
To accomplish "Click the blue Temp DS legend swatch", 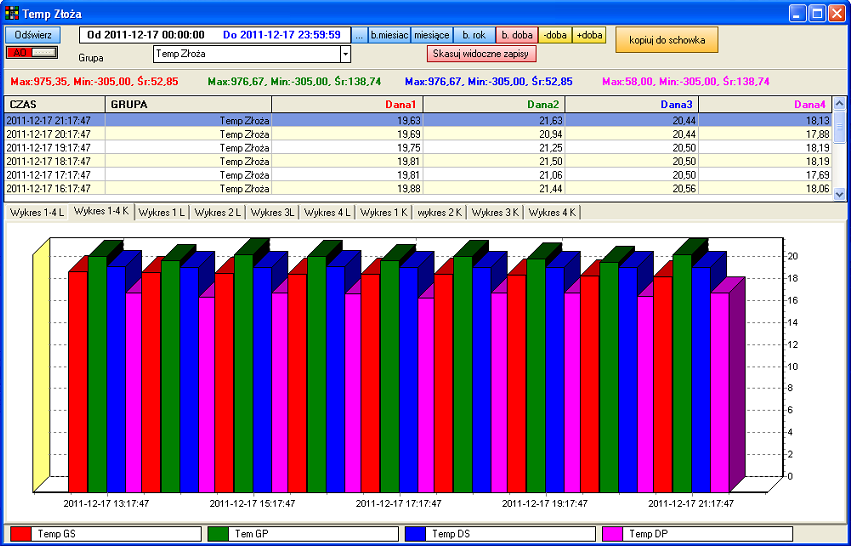I will 415,534.
